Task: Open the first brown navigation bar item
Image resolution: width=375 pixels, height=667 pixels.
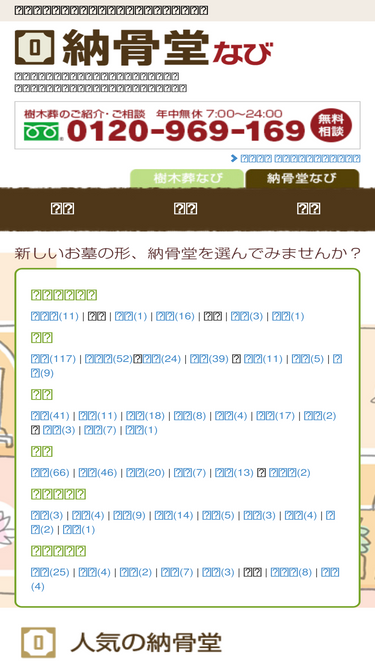Action: pyautogui.click(x=62, y=209)
